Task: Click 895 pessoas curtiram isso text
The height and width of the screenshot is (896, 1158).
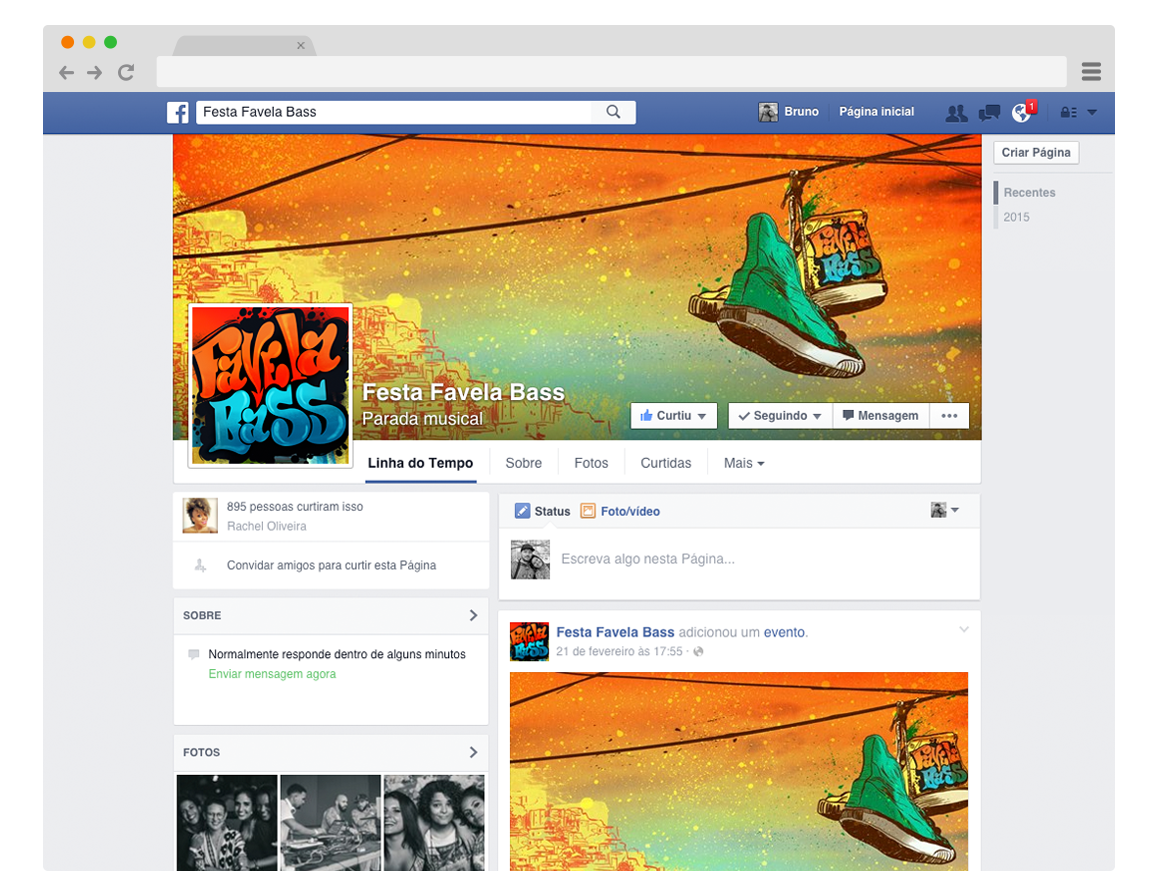Action: [295, 507]
